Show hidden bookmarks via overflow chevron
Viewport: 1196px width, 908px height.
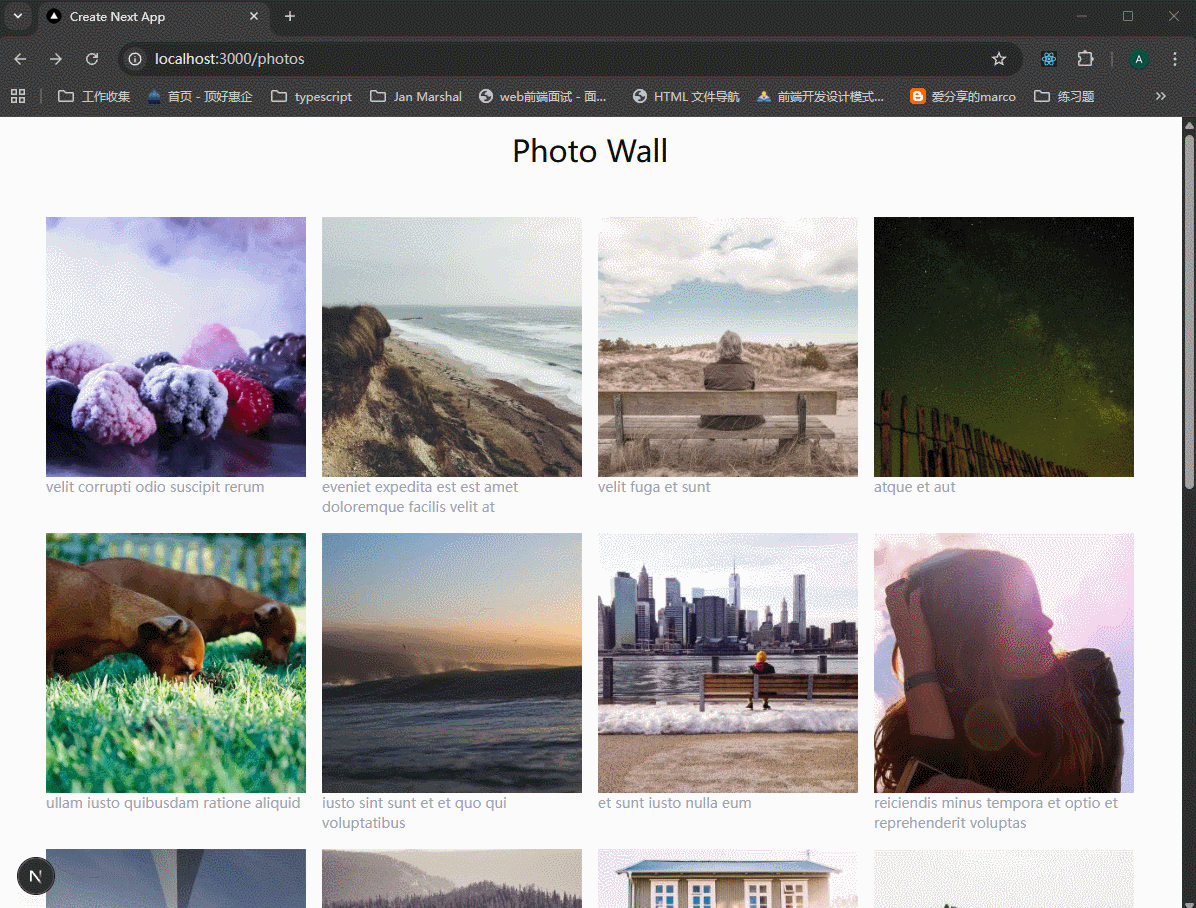[x=1160, y=96]
